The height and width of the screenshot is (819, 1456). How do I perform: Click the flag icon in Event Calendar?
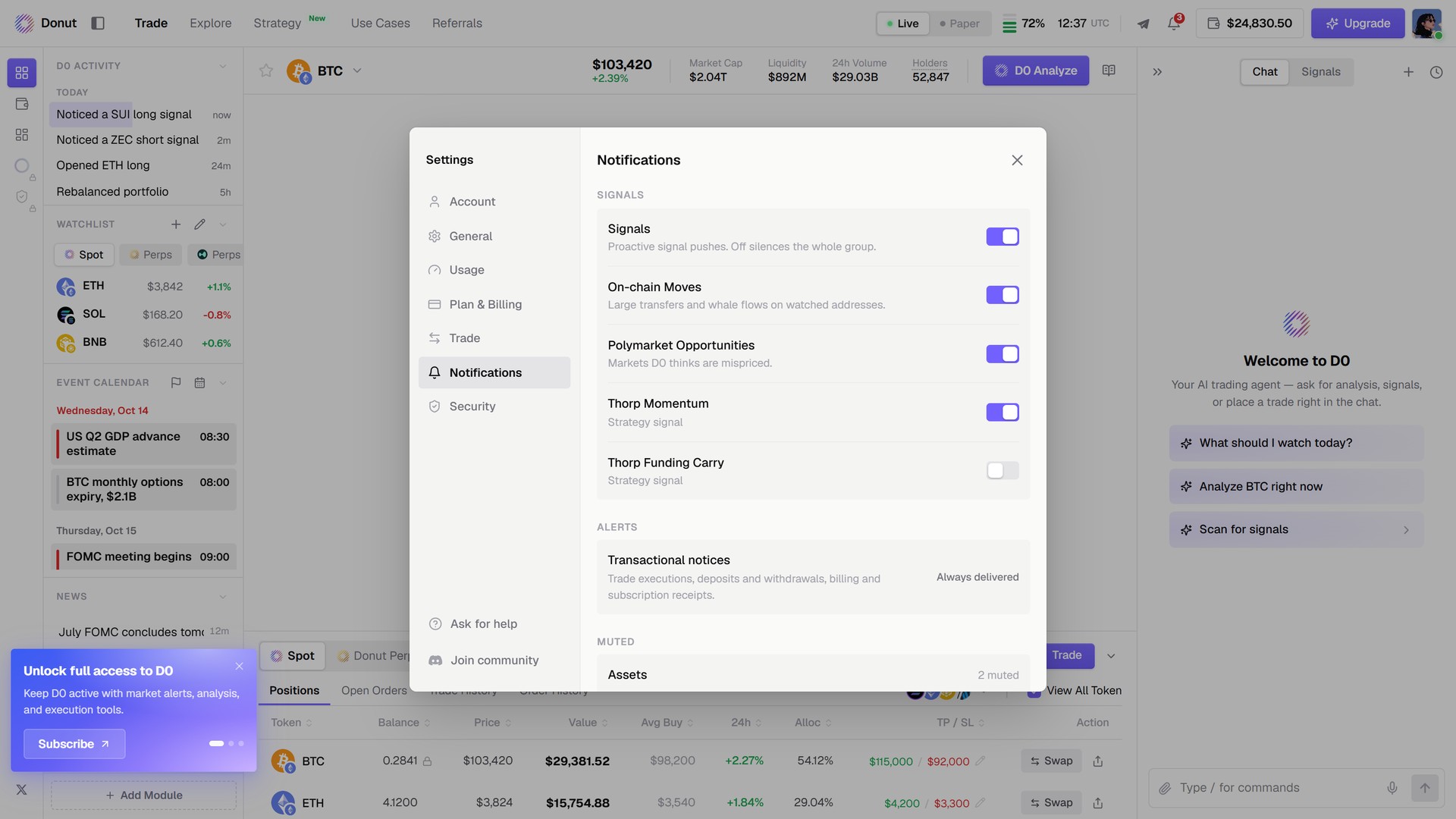pos(176,383)
